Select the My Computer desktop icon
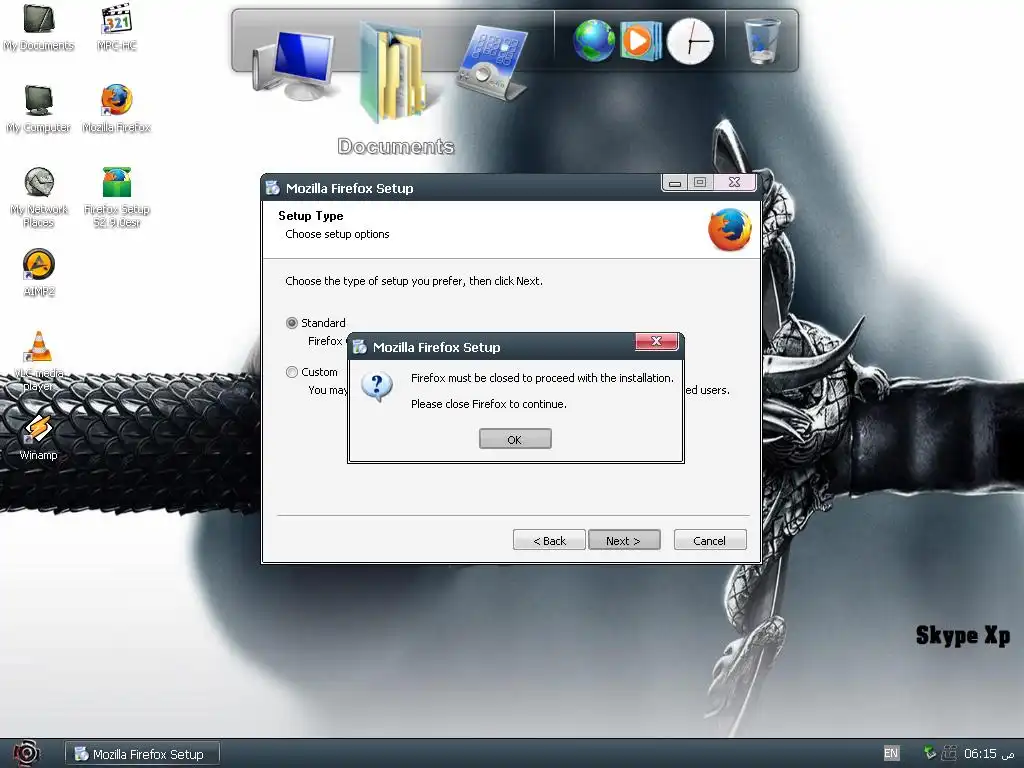1024x768 pixels. coord(39,109)
